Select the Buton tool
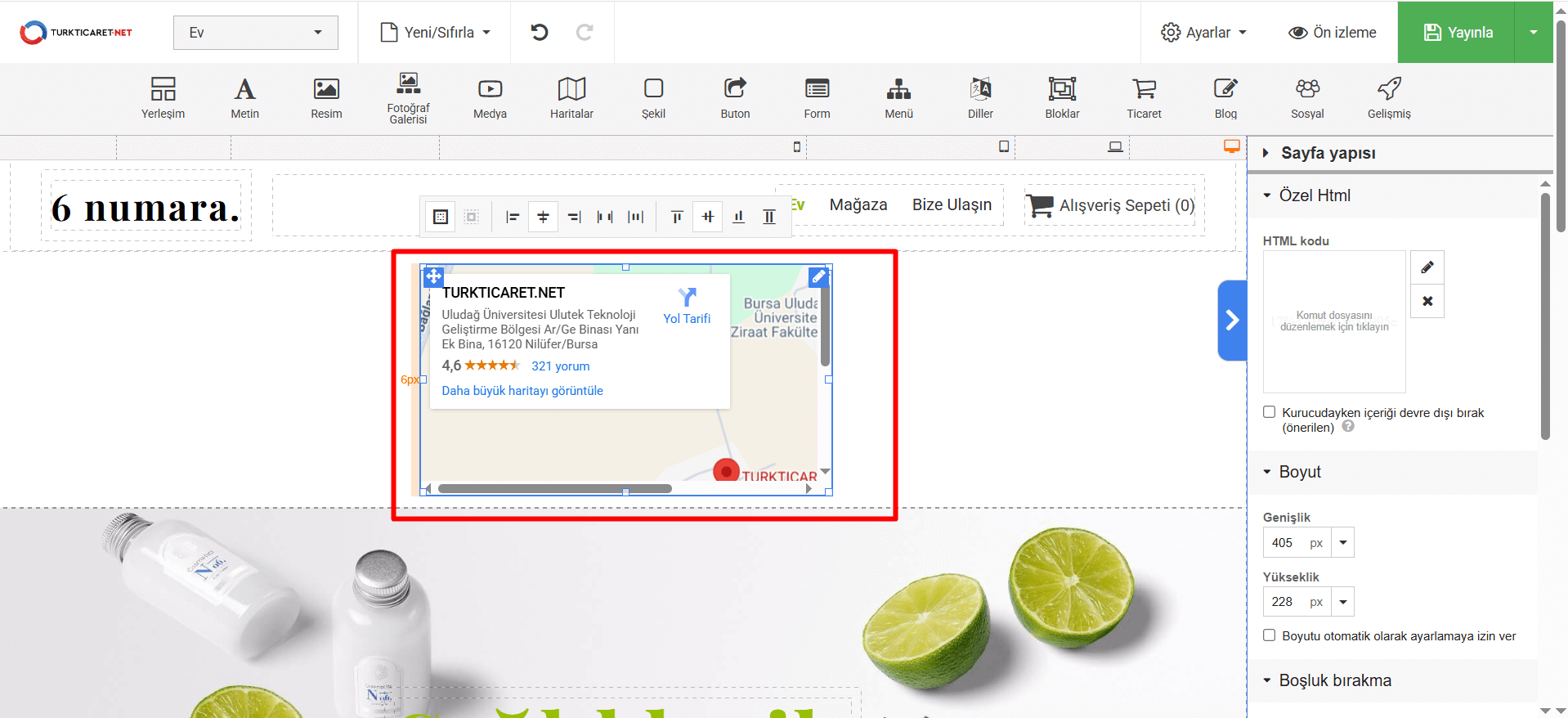 [x=735, y=98]
